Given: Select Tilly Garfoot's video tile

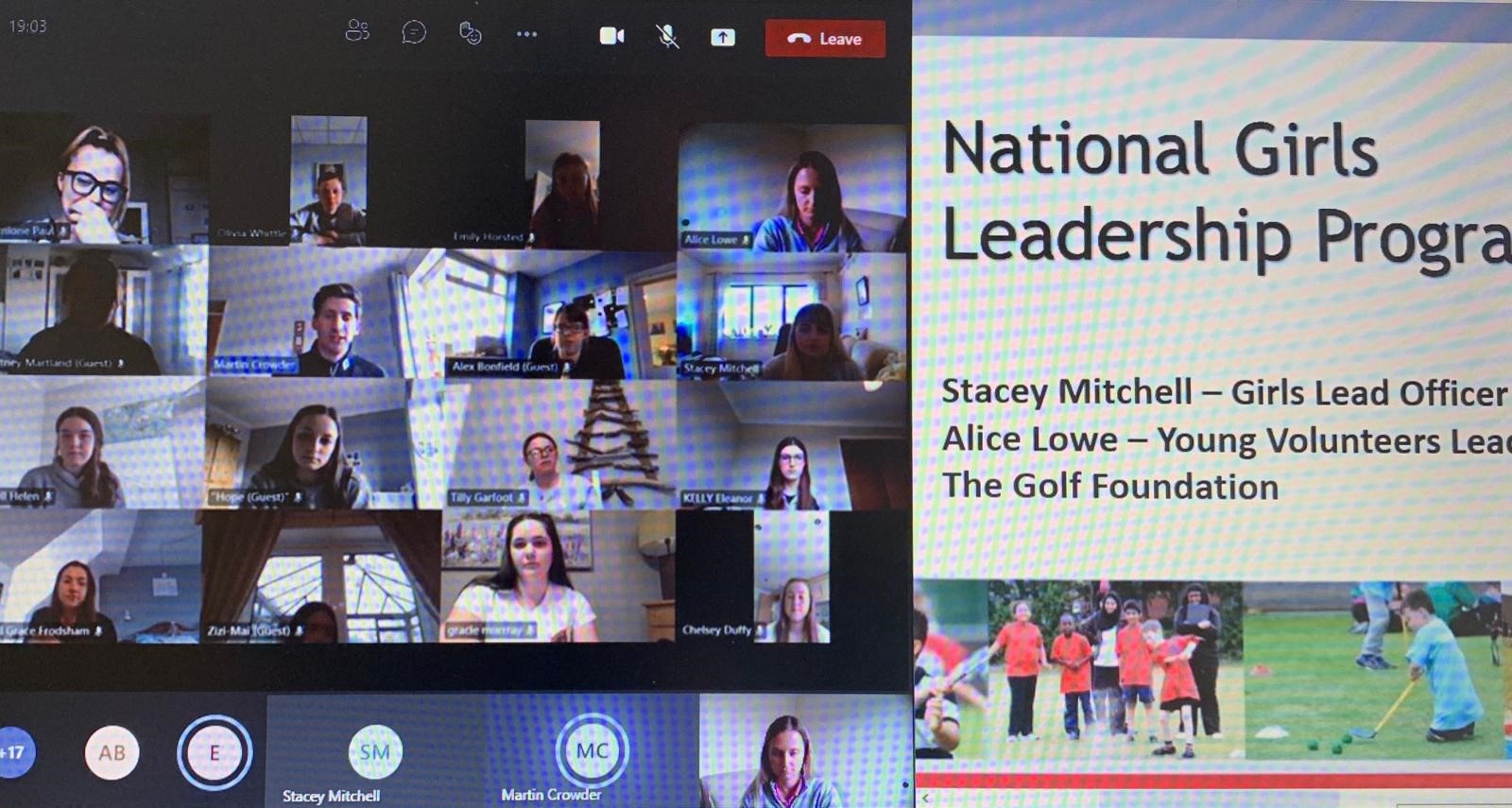Looking at the screenshot, I should click(x=559, y=446).
